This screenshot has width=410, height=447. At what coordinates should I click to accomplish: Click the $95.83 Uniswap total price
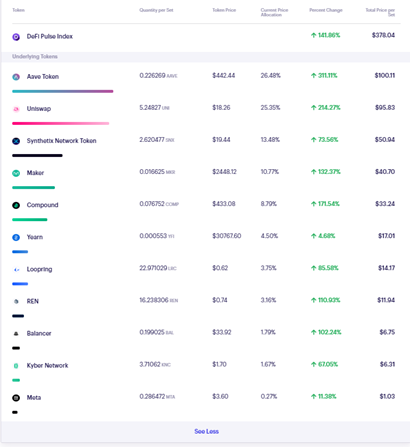385,108
